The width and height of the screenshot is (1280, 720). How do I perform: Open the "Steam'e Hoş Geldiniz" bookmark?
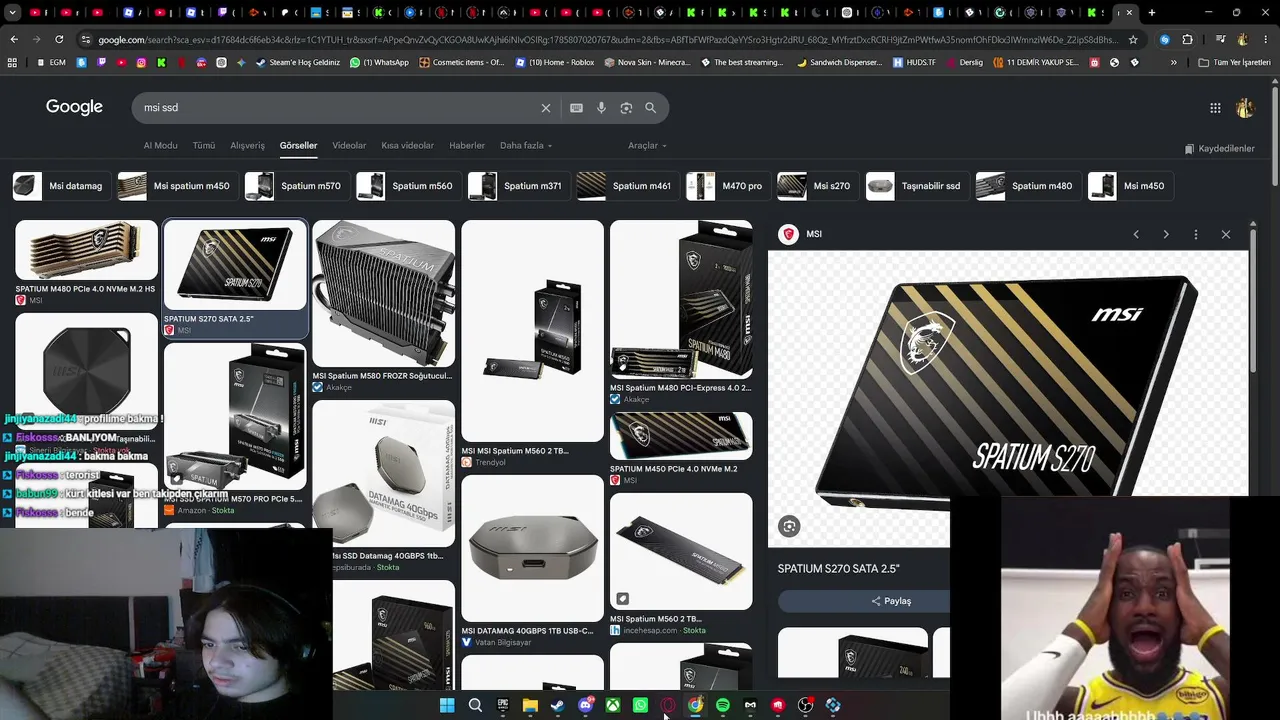click(x=297, y=62)
